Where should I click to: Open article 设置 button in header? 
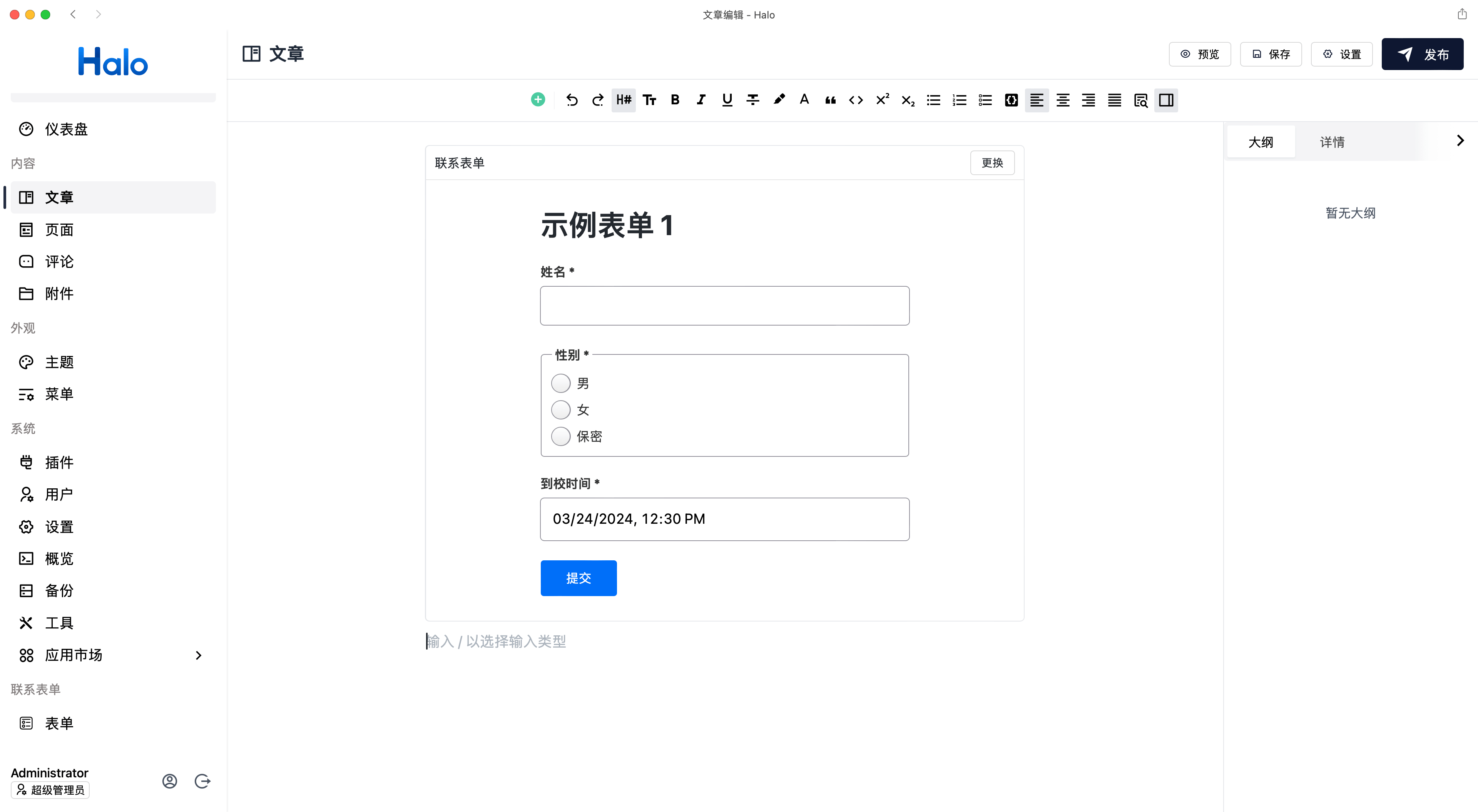pos(1342,54)
